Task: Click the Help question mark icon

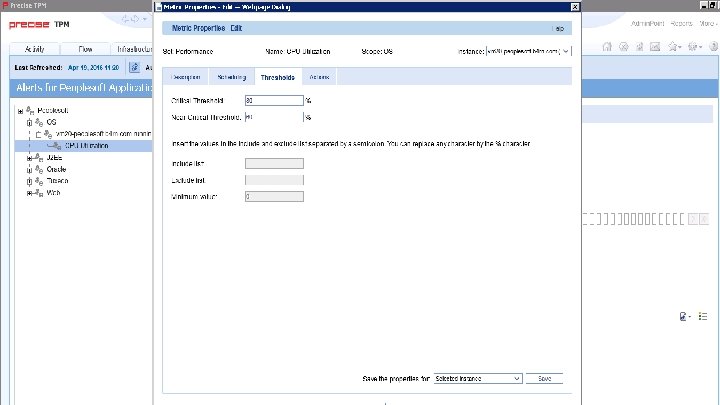Action: pyautogui.click(x=714, y=46)
